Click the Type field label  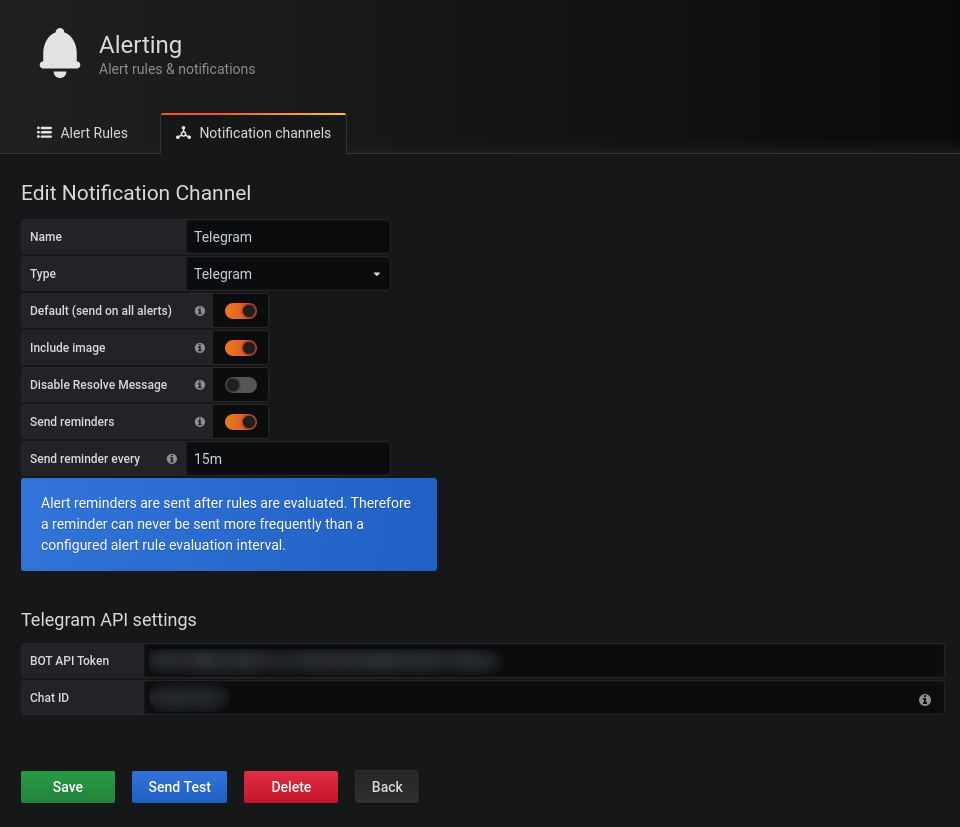coord(43,274)
